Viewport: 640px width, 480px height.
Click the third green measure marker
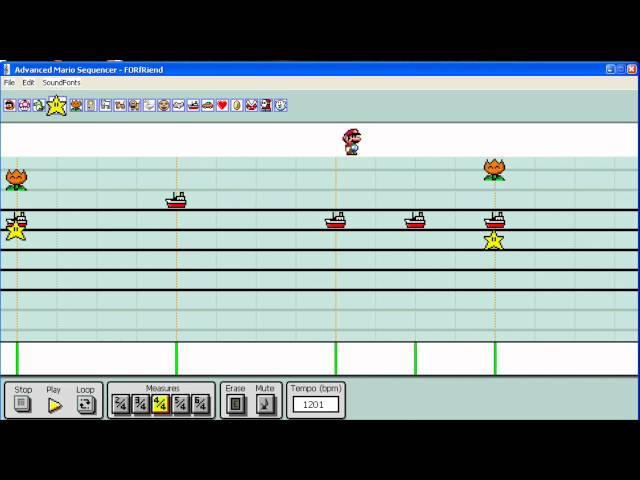(x=336, y=359)
